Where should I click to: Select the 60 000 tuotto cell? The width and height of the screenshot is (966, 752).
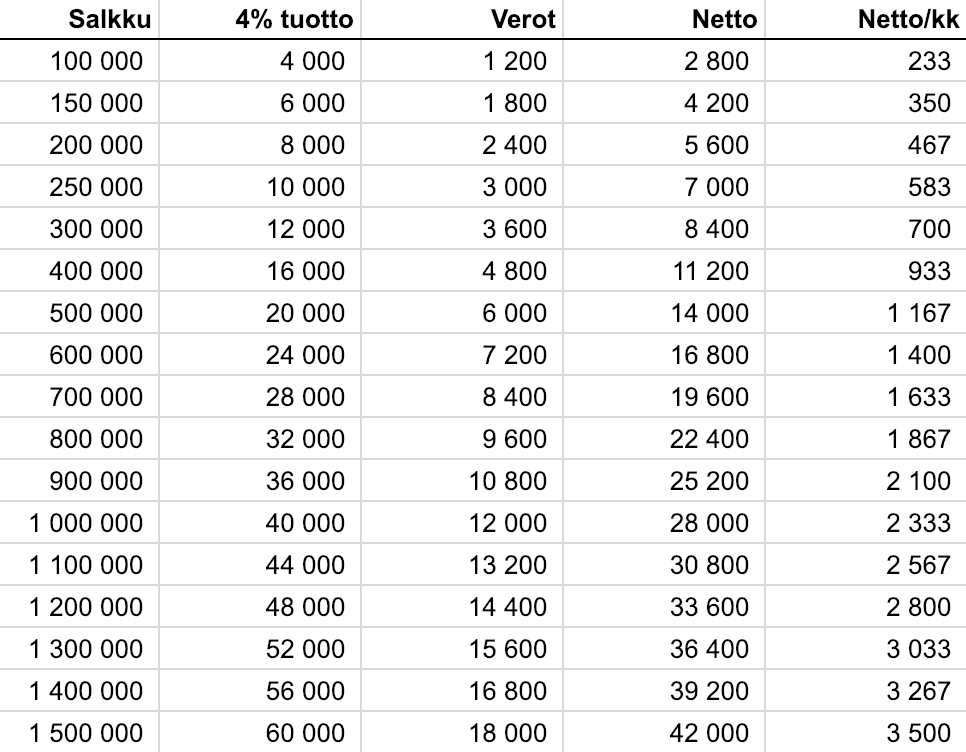click(305, 733)
